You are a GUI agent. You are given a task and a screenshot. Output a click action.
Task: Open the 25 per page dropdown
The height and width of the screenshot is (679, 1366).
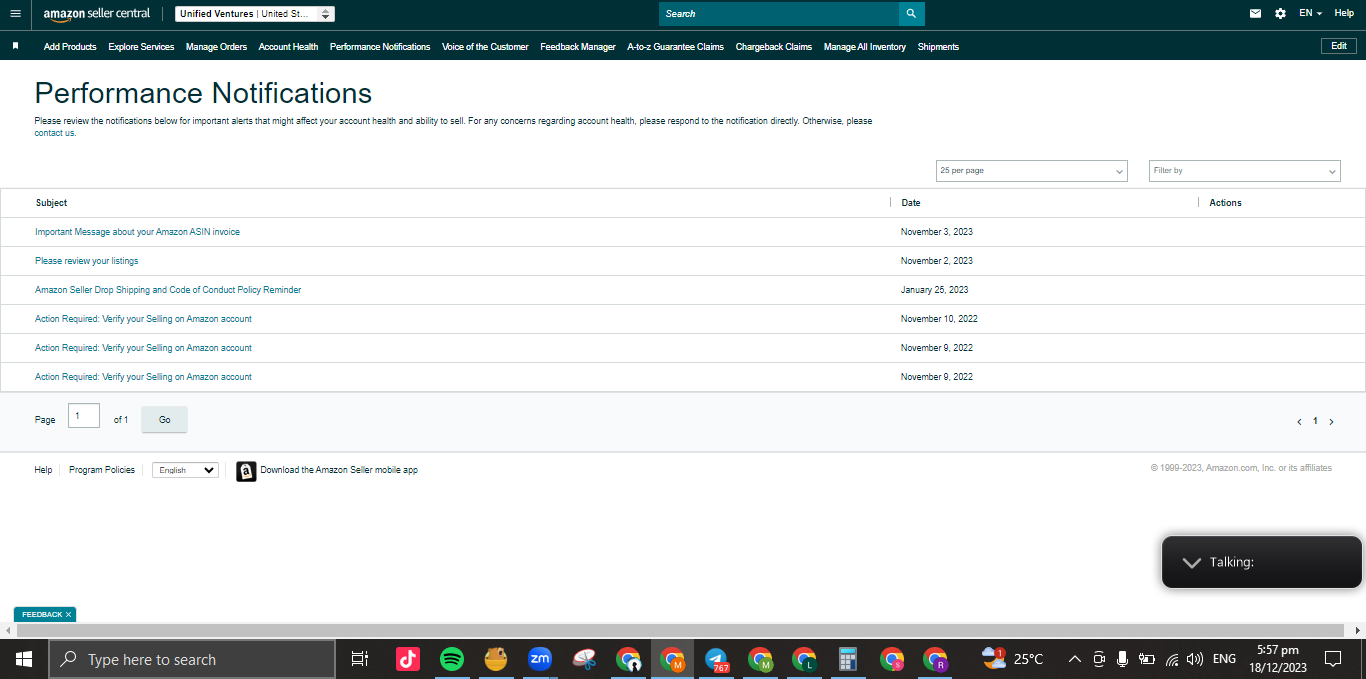[1032, 171]
